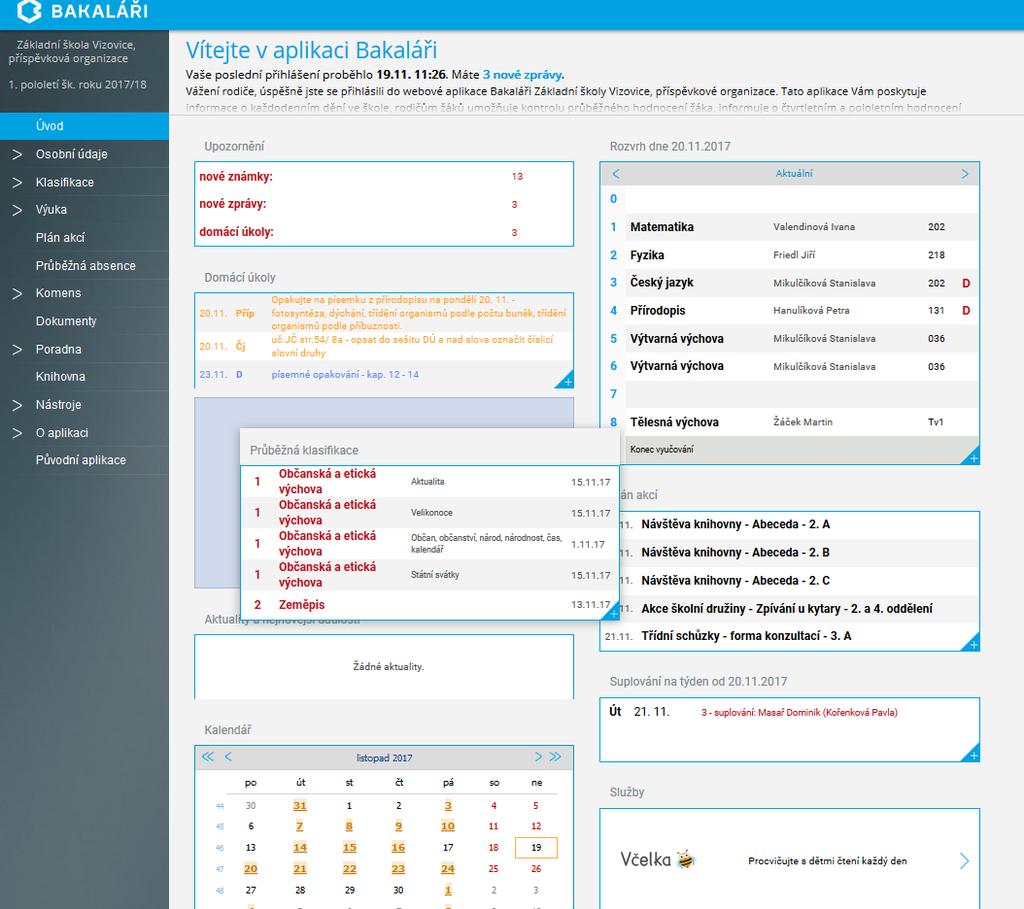Open plus icon in Průběžná klasifikace panel
Viewport: 1024px width, 909px height.
click(x=613, y=613)
